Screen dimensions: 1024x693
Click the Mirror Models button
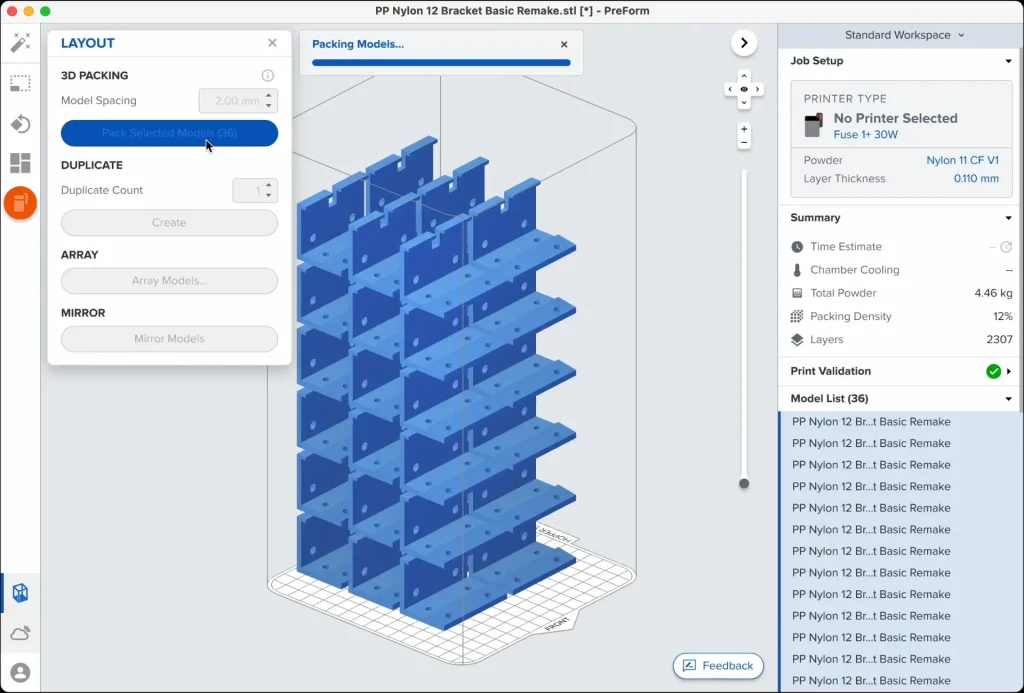(x=169, y=339)
